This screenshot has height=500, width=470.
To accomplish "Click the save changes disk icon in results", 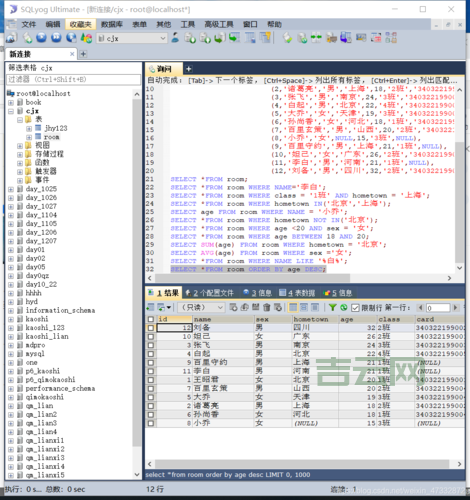I will 255,307.
